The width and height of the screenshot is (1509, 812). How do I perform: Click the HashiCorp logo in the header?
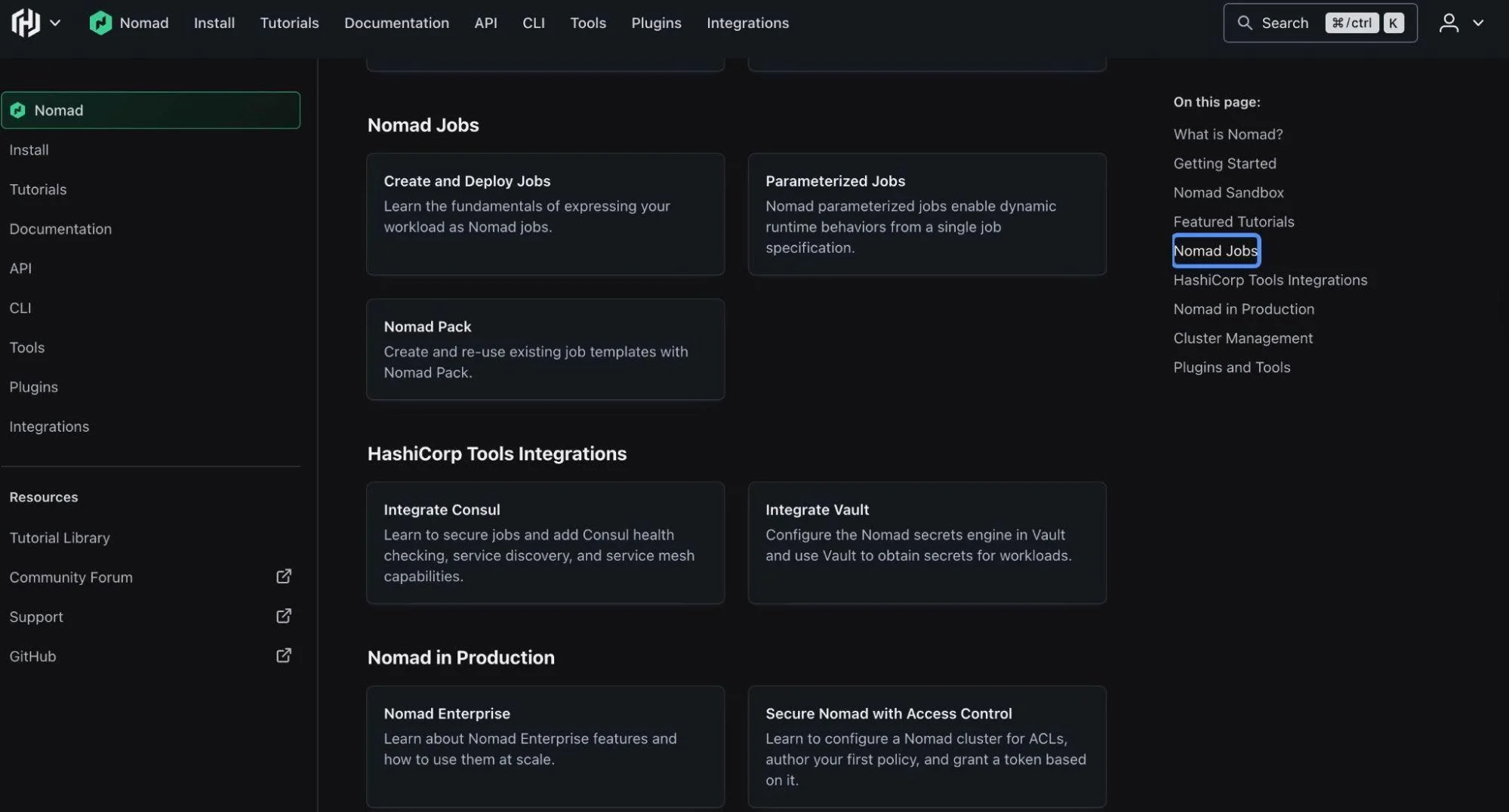click(x=26, y=23)
